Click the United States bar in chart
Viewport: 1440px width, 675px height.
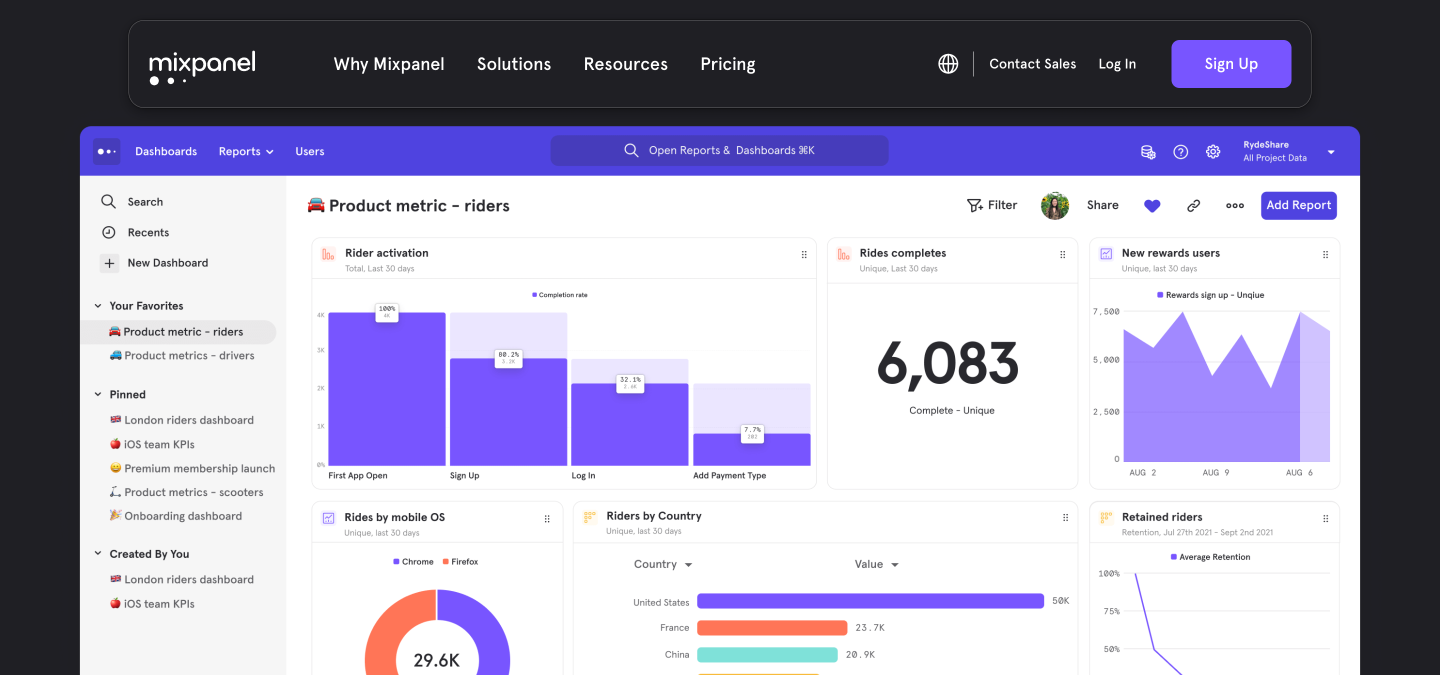pos(870,601)
